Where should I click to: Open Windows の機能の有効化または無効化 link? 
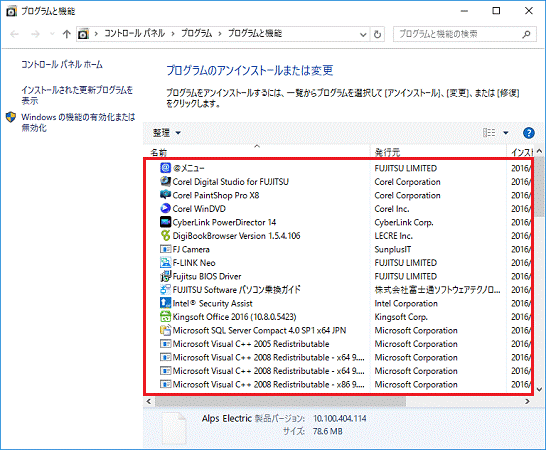(x=78, y=122)
